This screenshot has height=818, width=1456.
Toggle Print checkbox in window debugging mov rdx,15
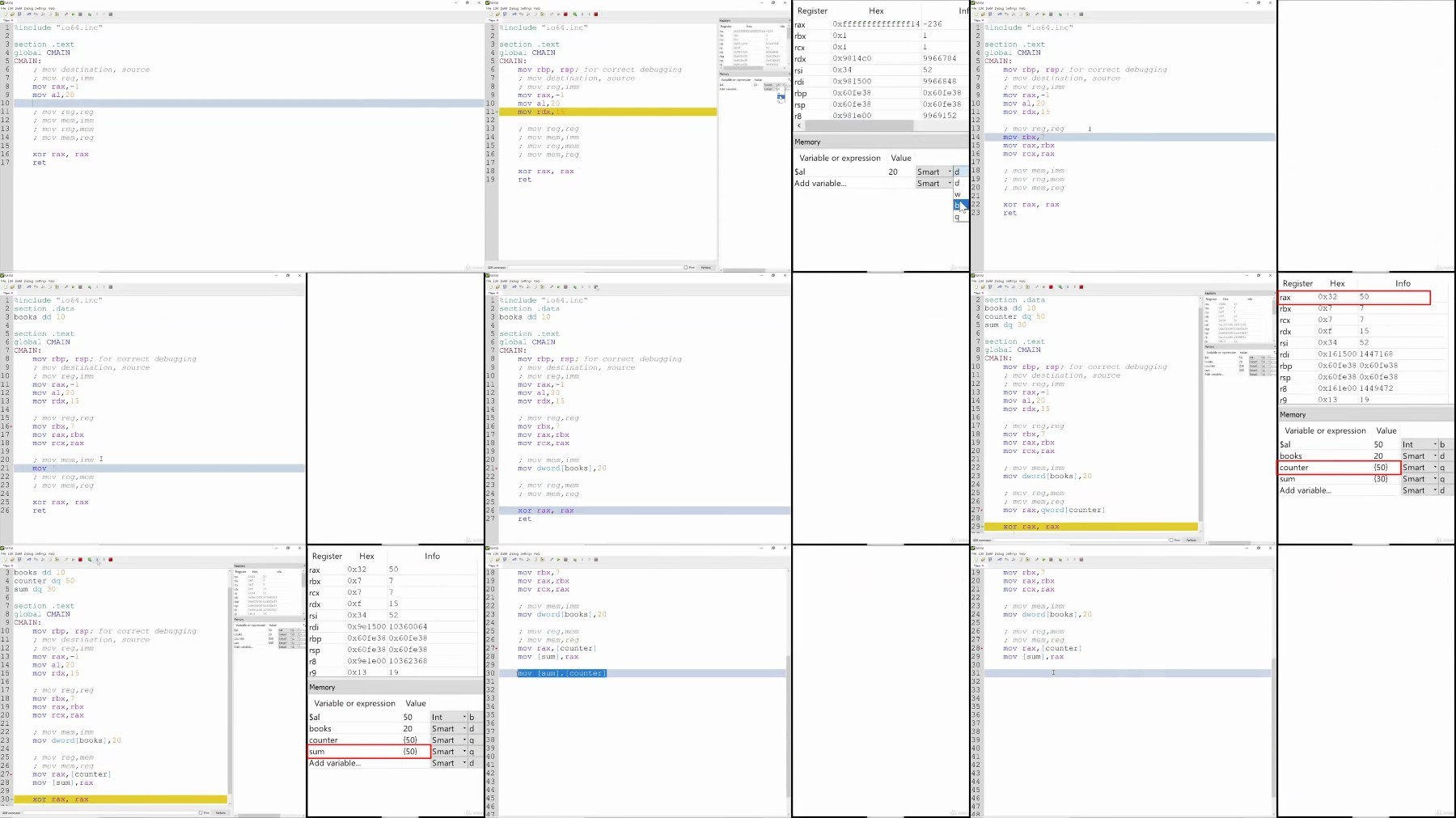tap(686, 267)
